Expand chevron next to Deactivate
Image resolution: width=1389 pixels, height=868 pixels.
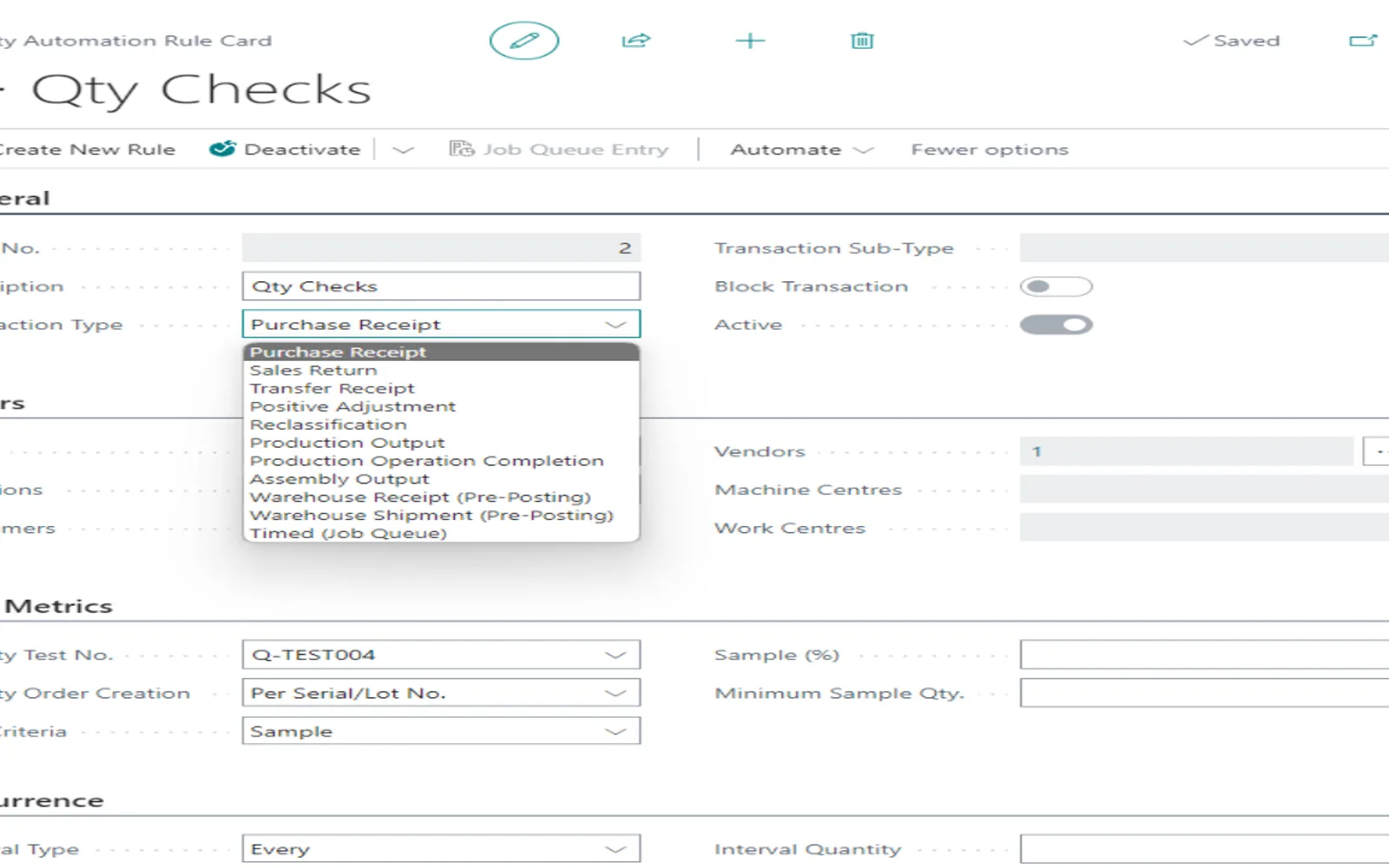[403, 150]
